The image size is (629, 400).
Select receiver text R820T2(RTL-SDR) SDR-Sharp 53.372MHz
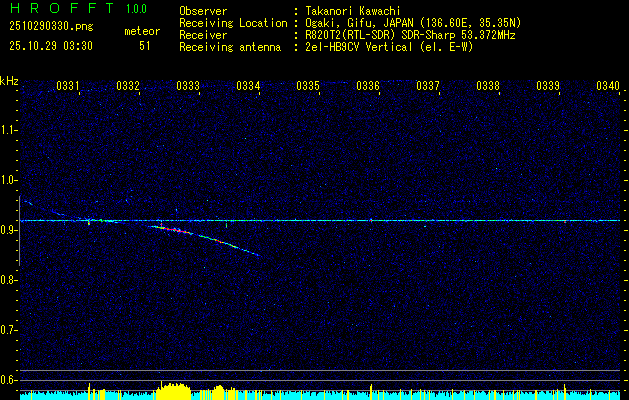click(410, 35)
